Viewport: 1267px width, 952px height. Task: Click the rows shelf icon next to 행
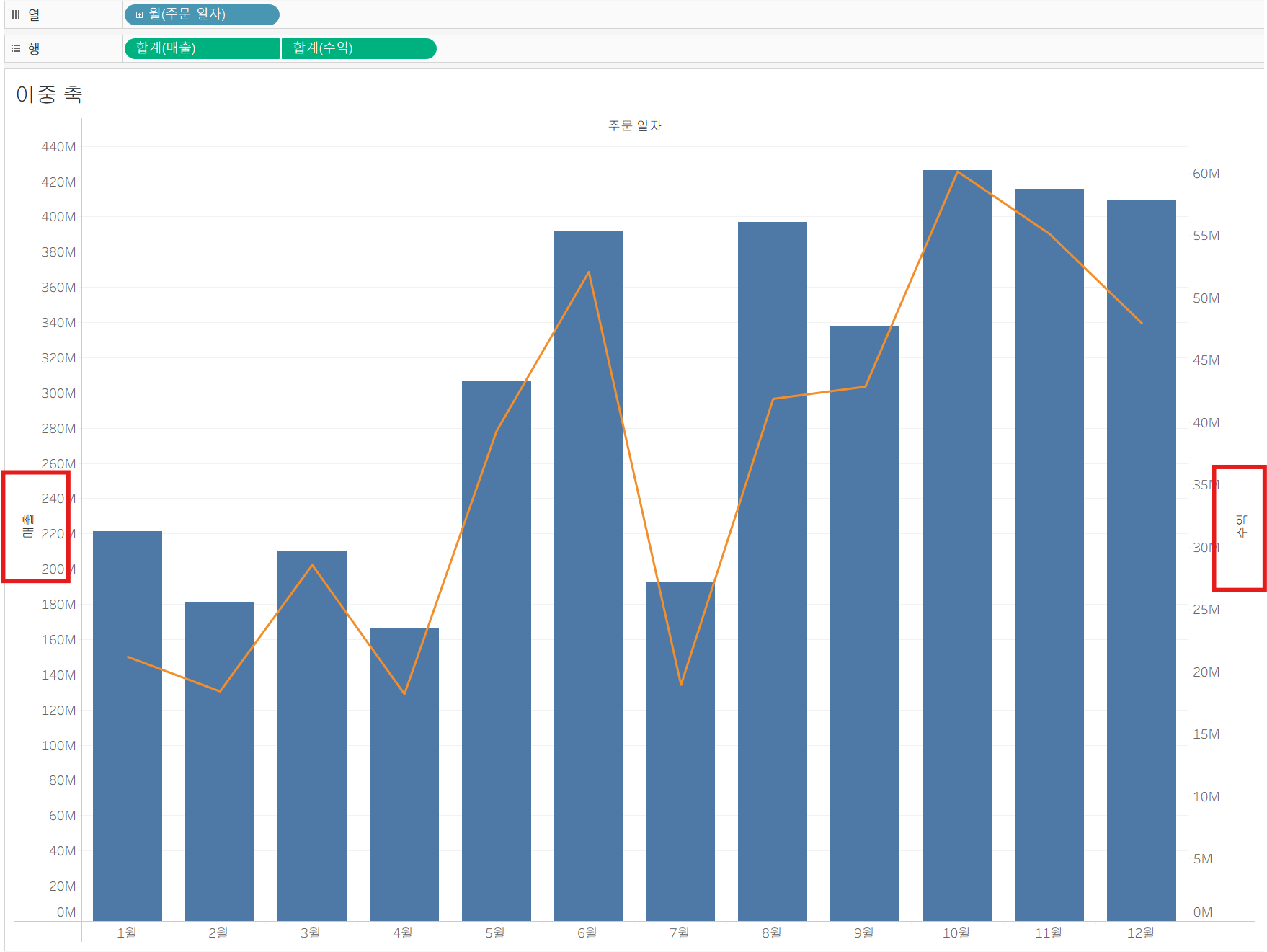[16, 48]
